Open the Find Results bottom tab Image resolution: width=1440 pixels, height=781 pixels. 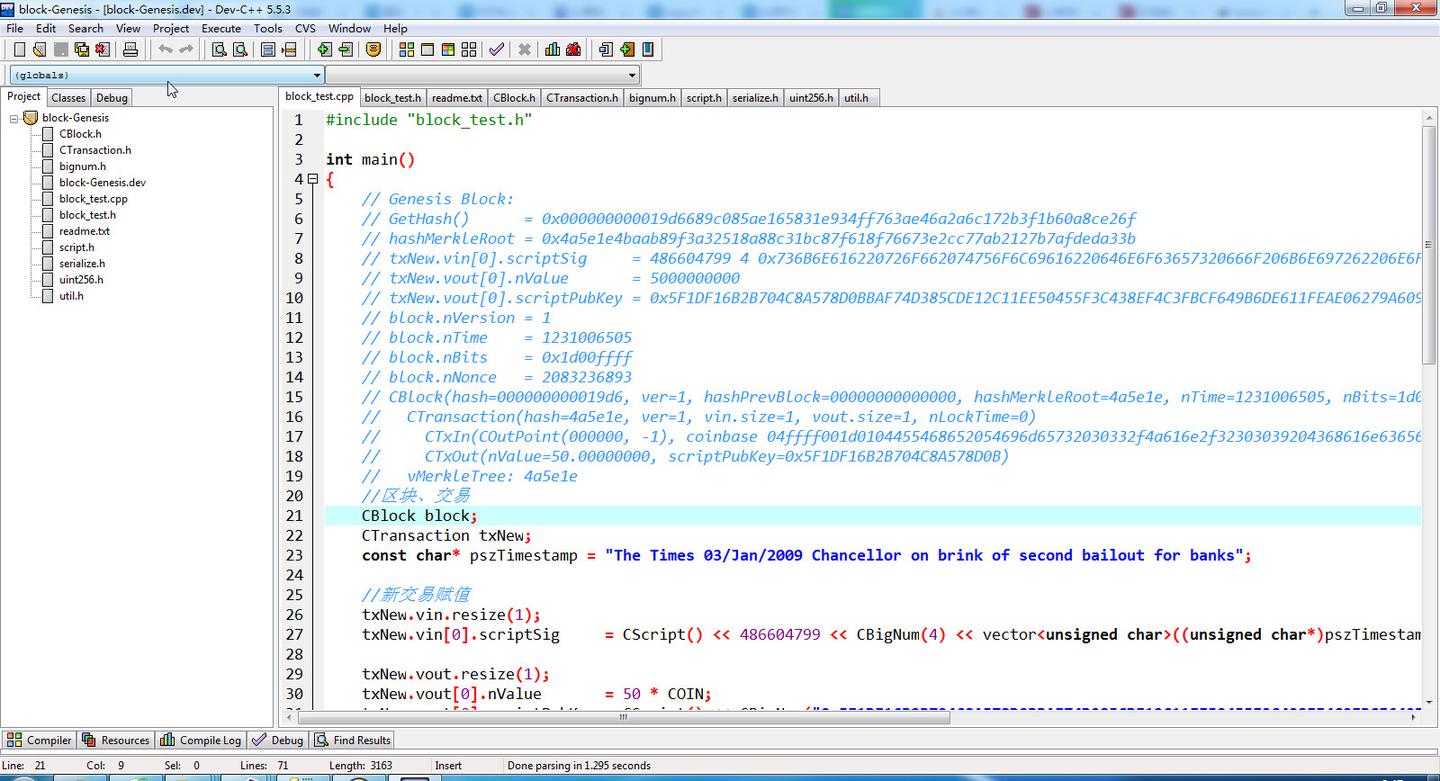353,740
